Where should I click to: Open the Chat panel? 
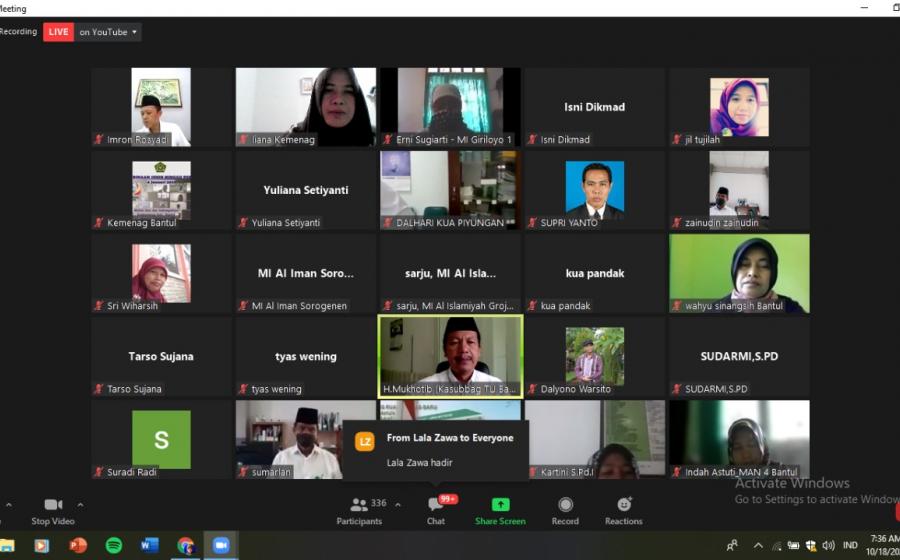coord(436,510)
